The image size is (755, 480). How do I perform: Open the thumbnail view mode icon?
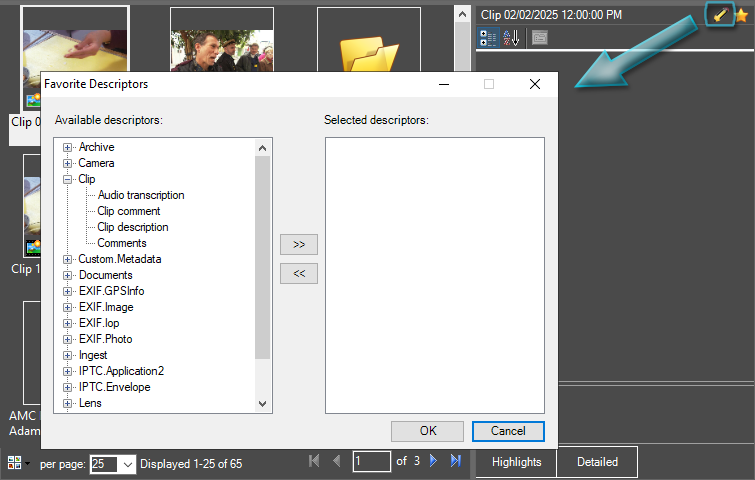[x=14, y=463]
